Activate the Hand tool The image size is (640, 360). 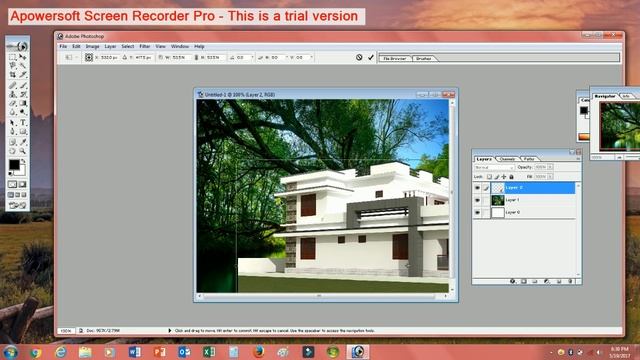coord(13,151)
